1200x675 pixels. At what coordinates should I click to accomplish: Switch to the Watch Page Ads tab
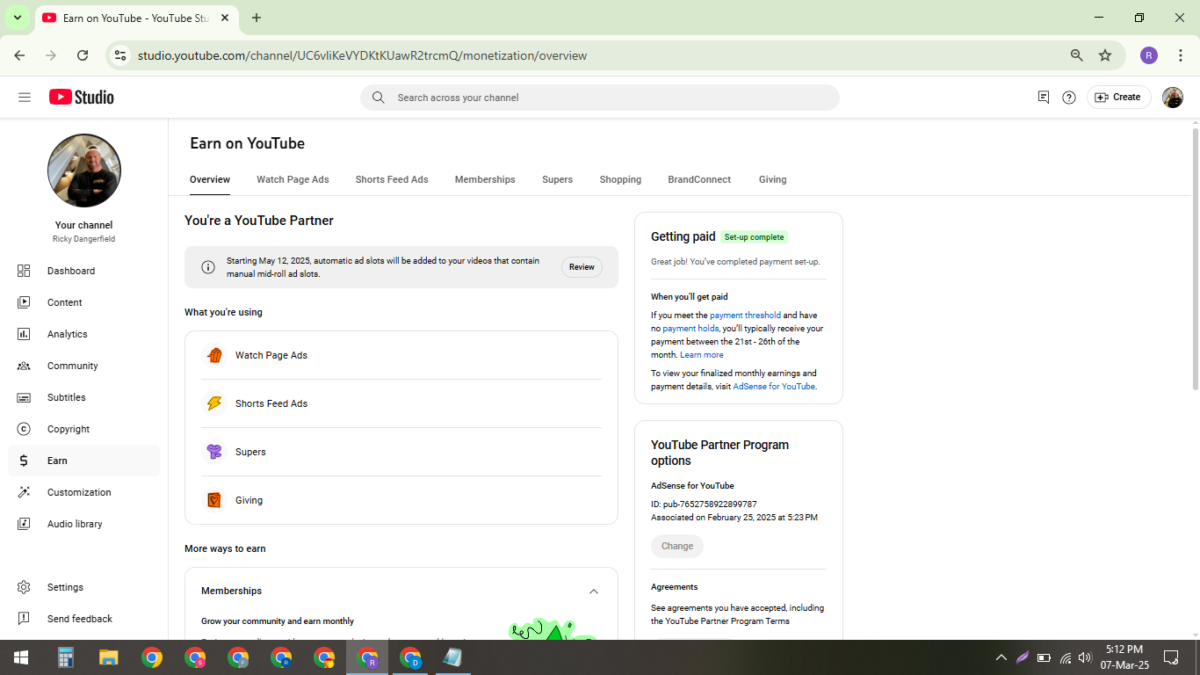click(293, 180)
